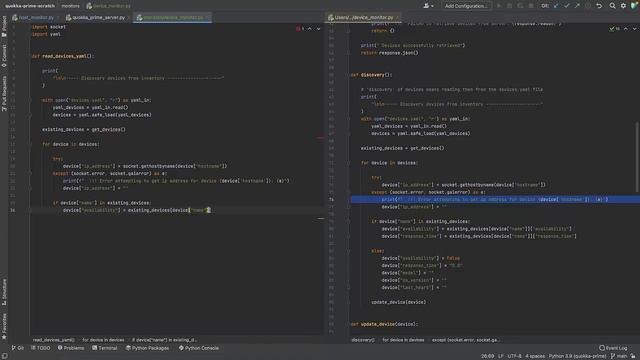Click the red error indicator in left editor
The image size is (640, 360).
coord(300,29)
